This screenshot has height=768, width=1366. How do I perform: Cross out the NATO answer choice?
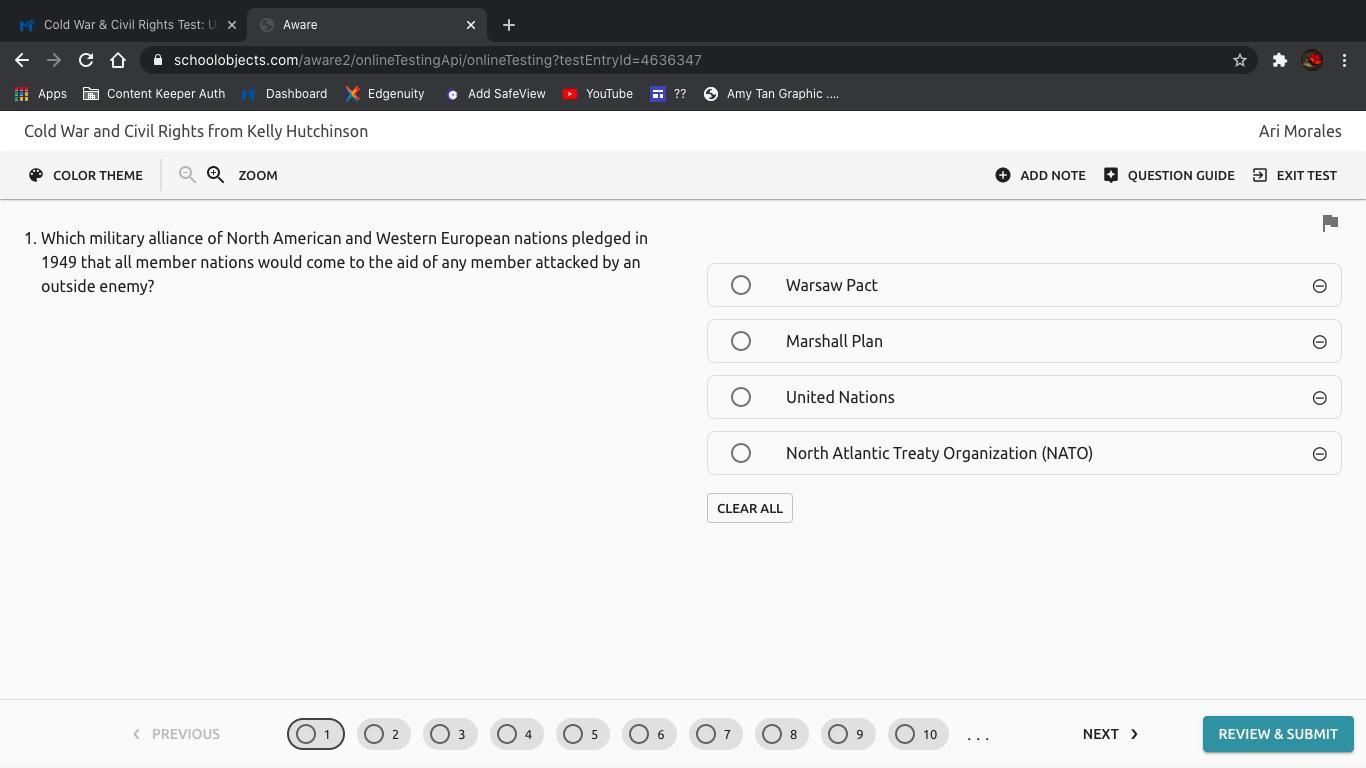(x=1319, y=454)
